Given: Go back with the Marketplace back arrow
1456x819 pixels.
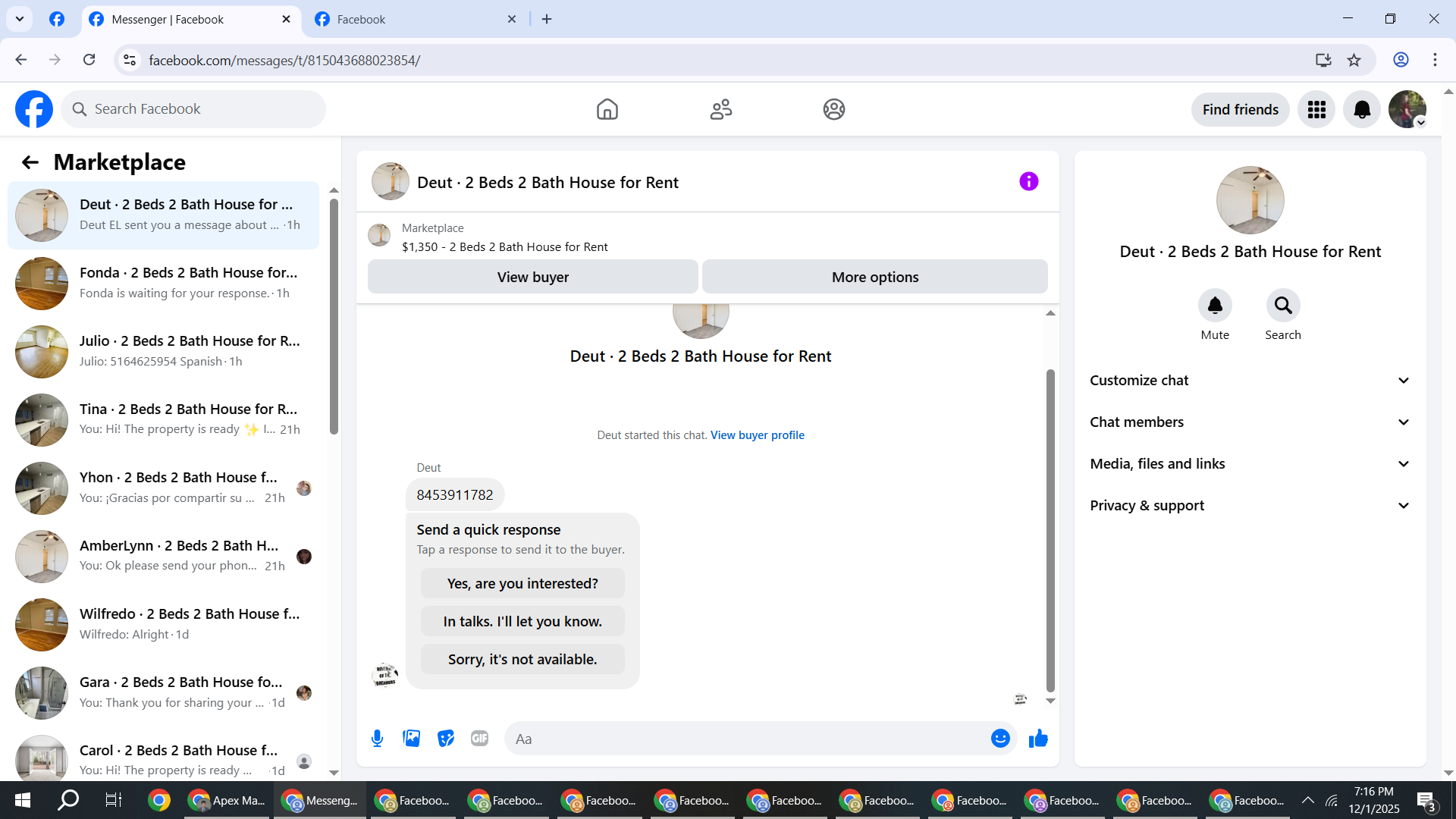Looking at the screenshot, I should (x=30, y=162).
